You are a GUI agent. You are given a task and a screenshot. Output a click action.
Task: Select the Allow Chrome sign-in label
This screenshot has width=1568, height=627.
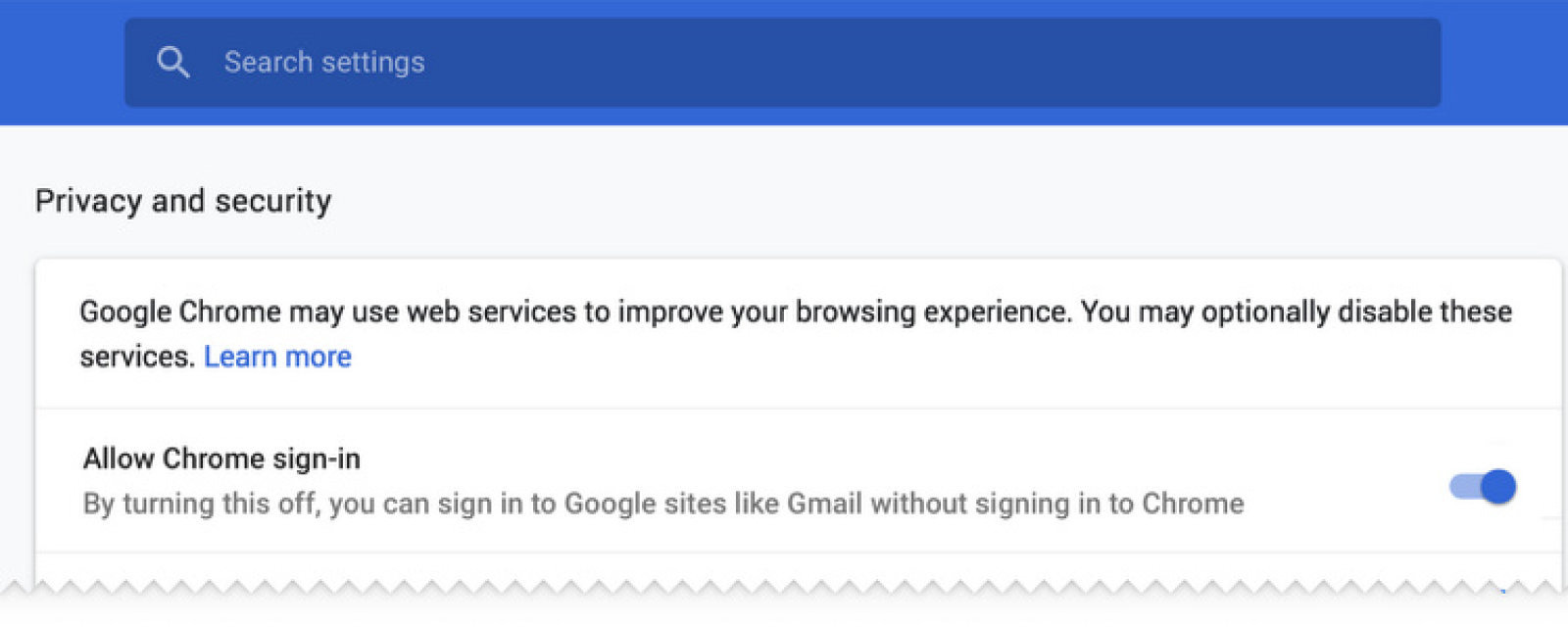click(x=221, y=458)
